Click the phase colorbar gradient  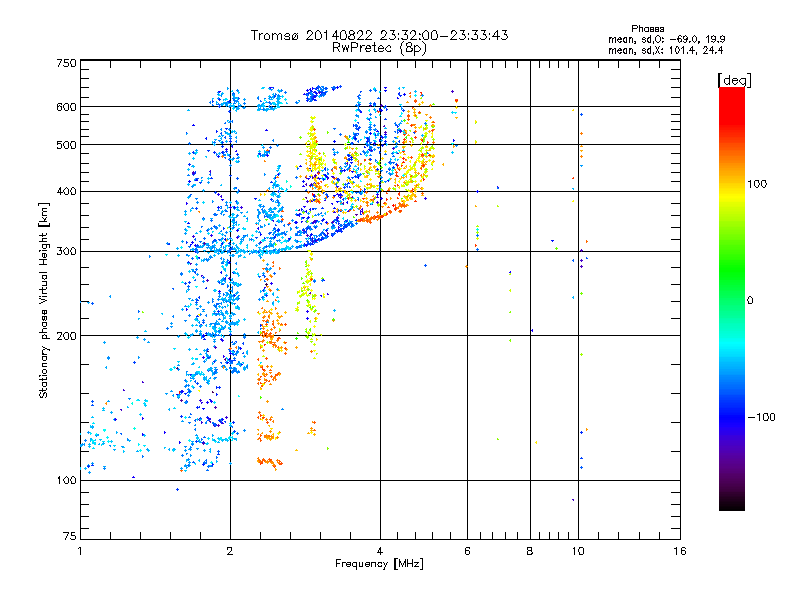732,298
